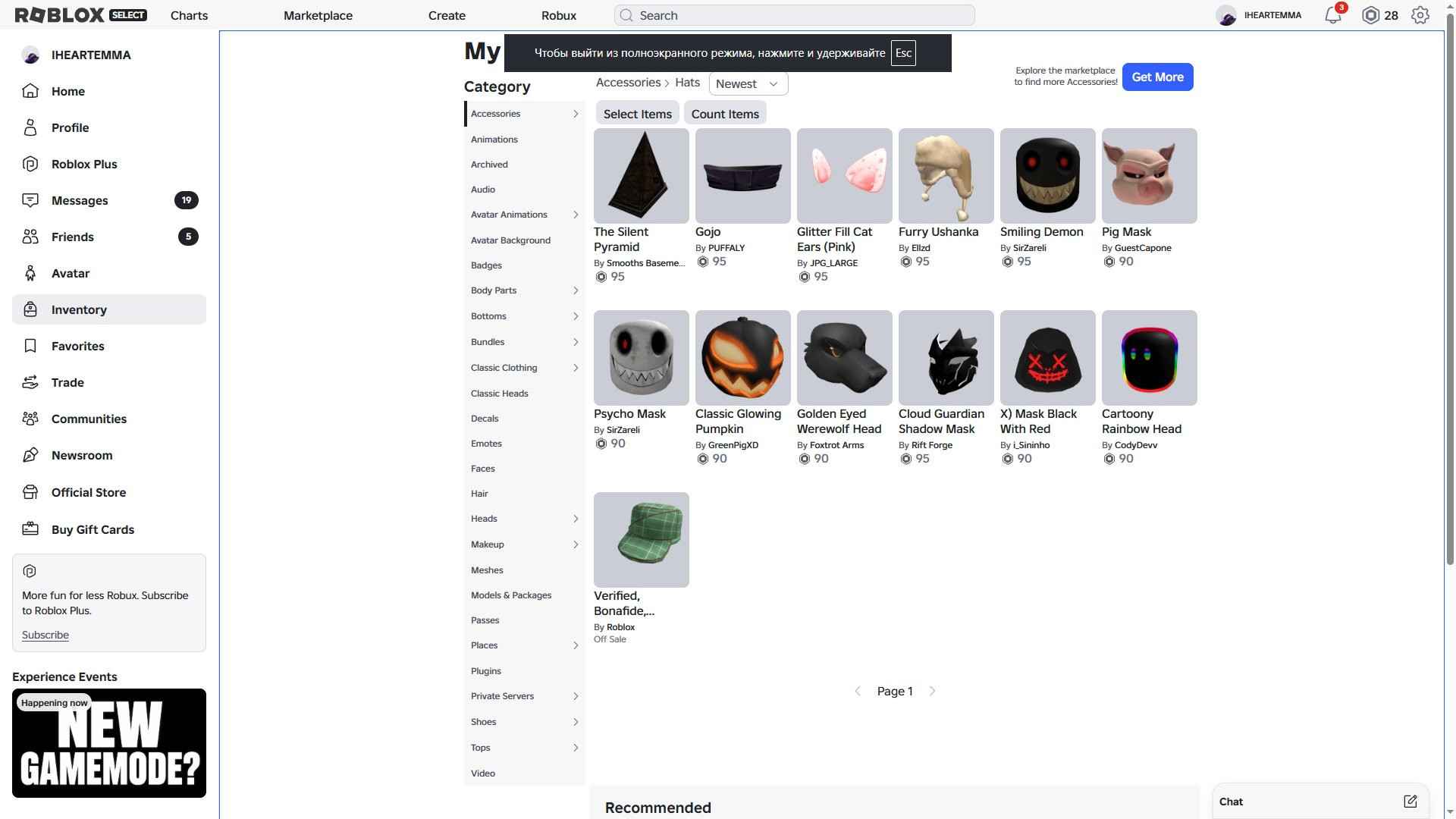The image size is (1456, 819).
Task: Open the Profile sidebar icon
Action: 30,127
